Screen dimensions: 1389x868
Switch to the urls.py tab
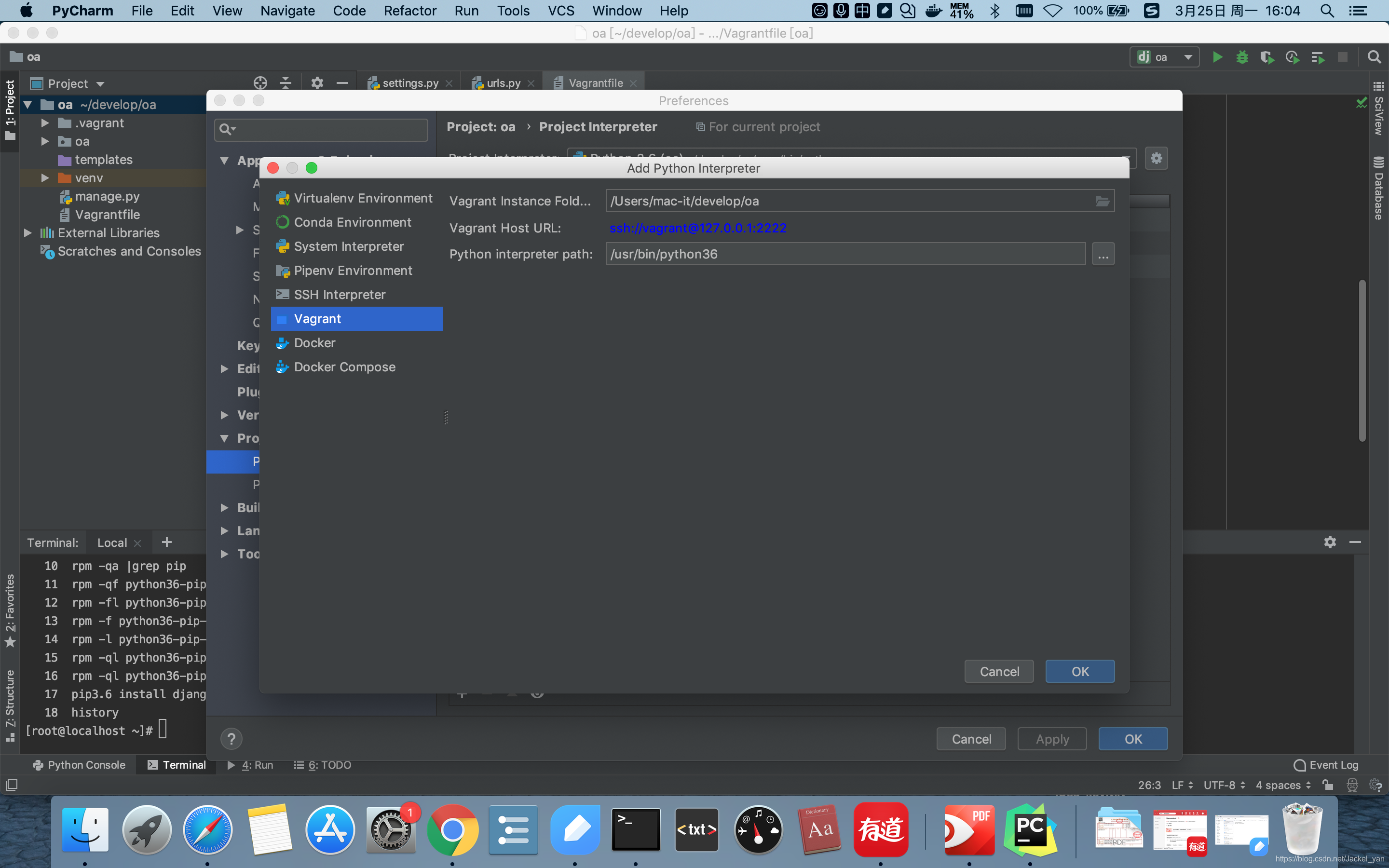pos(503,82)
